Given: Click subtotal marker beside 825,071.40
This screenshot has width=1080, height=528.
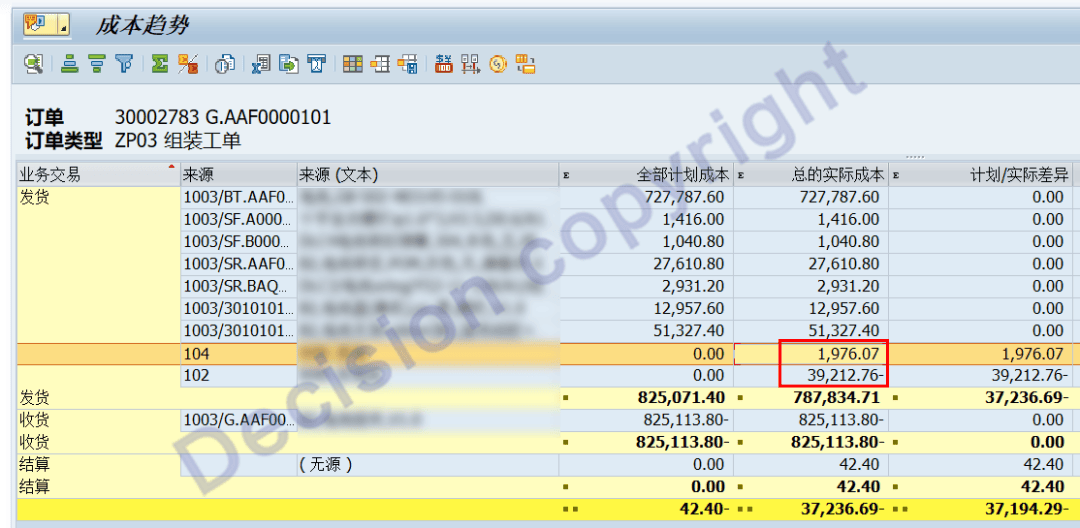Looking at the screenshot, I should pyautogui.click(x=566, y=398).
